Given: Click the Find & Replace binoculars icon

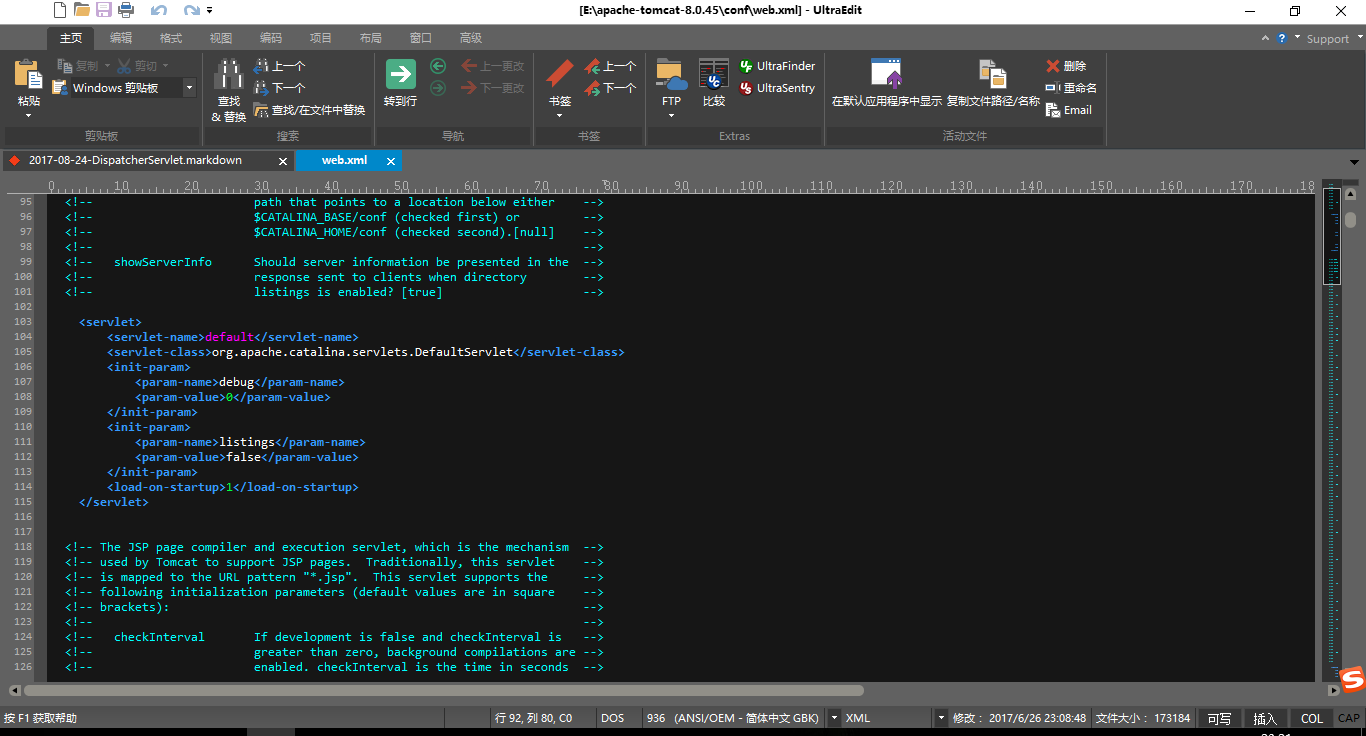Looking at the screenshot, I should [229, 75].
